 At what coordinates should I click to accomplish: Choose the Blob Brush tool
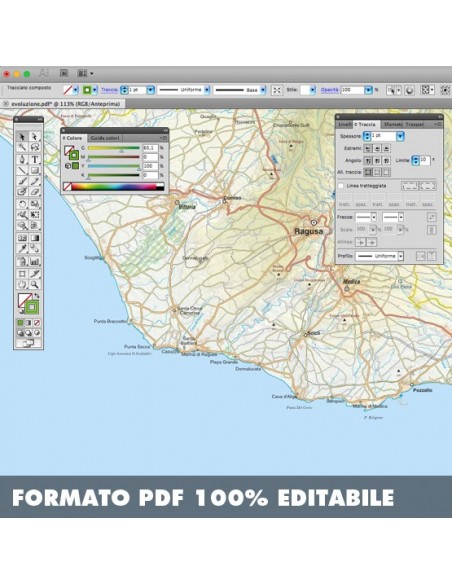pos(22,192)
